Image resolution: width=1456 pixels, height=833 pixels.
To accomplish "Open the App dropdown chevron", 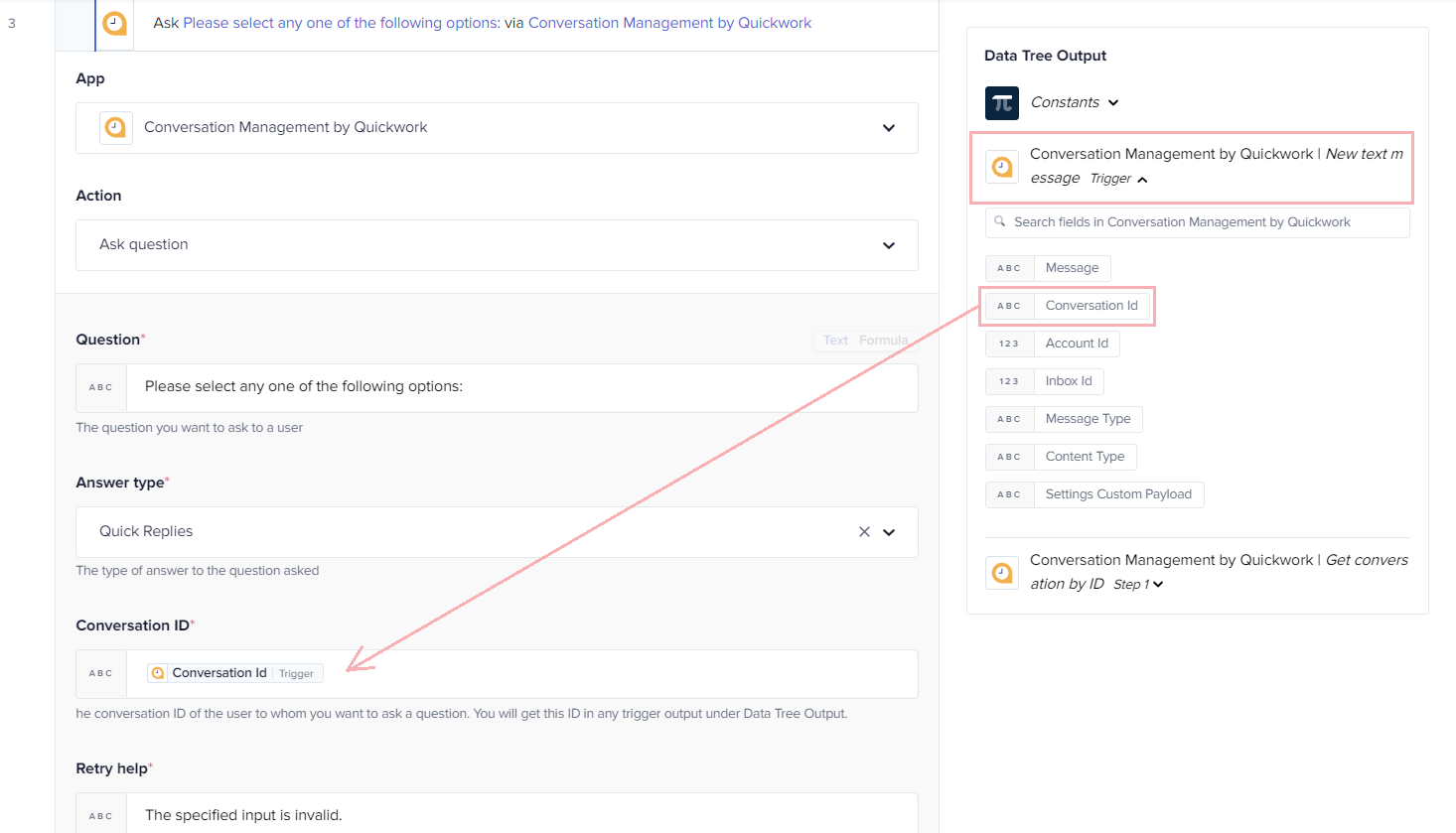I will point(889,128).
